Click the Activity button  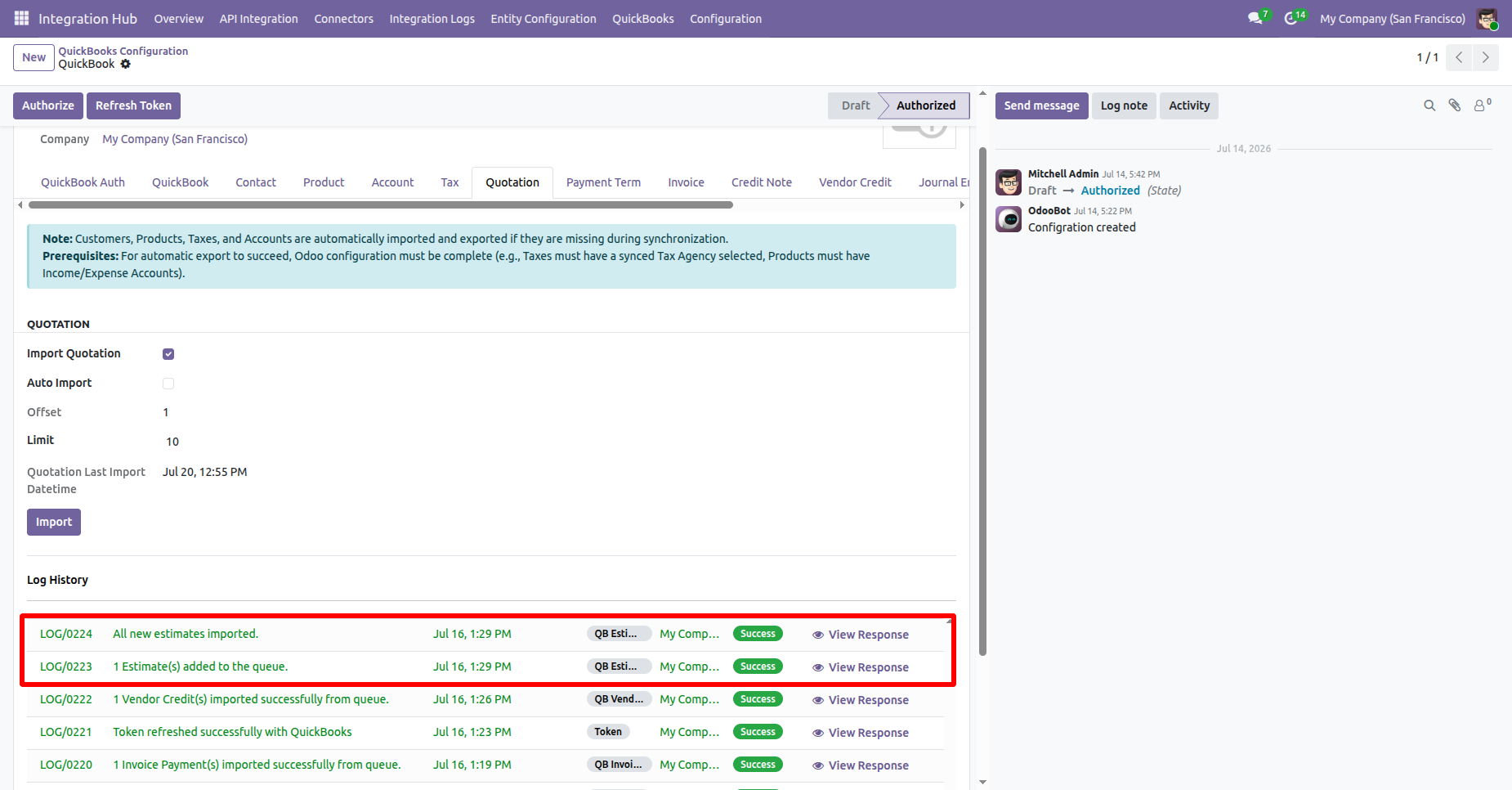(x=1189, y=105)
